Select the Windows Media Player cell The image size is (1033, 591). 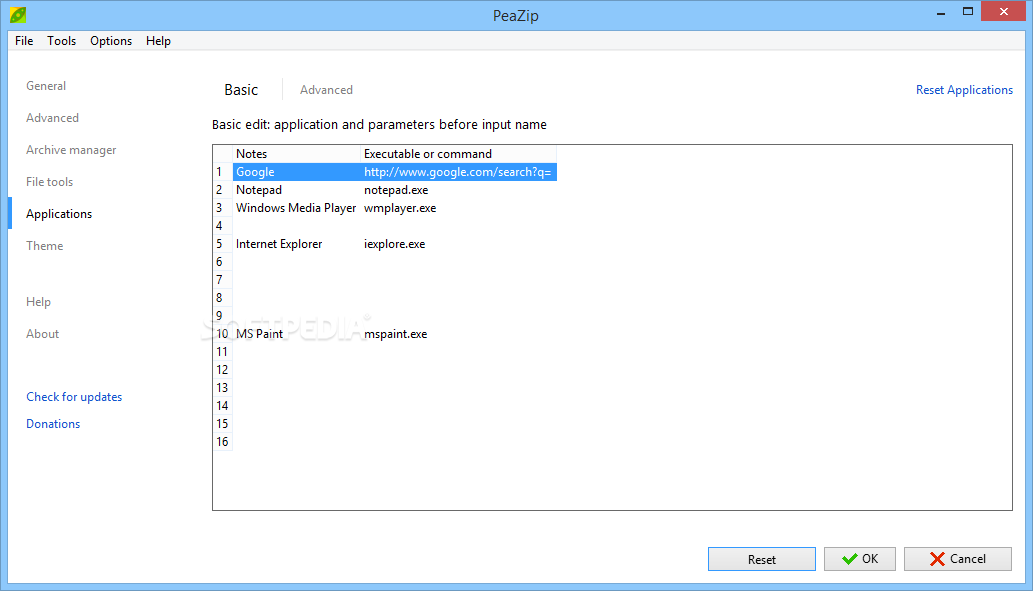coord(296,208)
